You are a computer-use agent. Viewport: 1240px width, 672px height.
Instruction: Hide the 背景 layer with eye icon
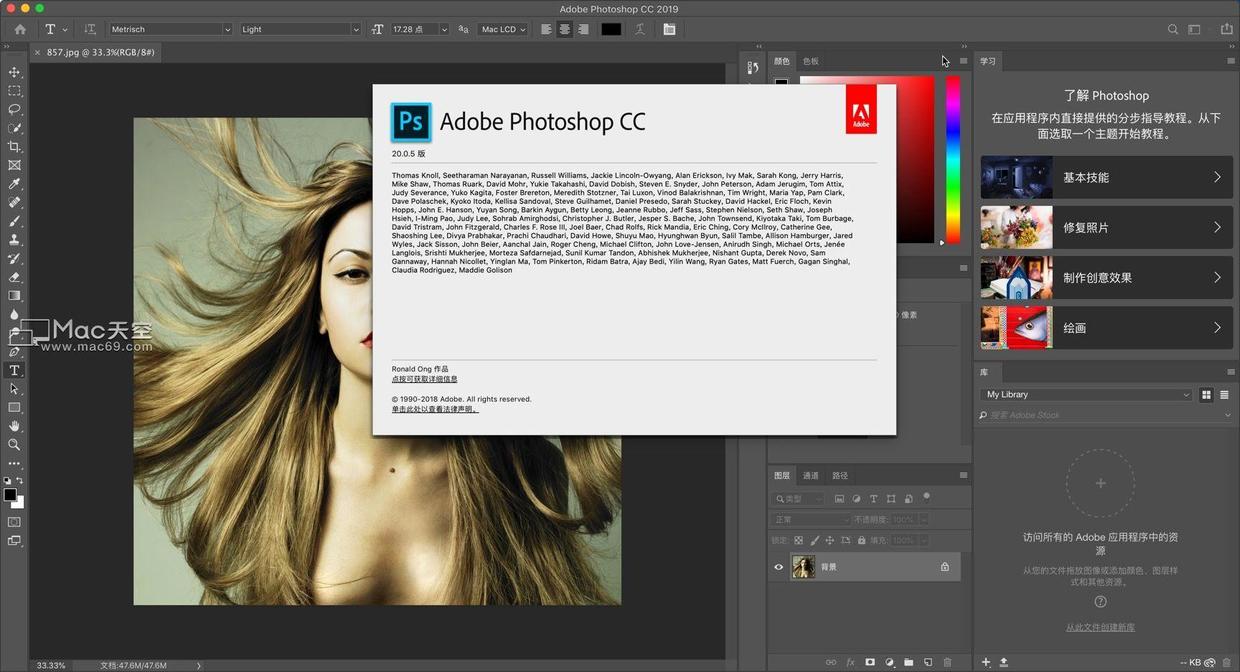click(x=779, y=567)
